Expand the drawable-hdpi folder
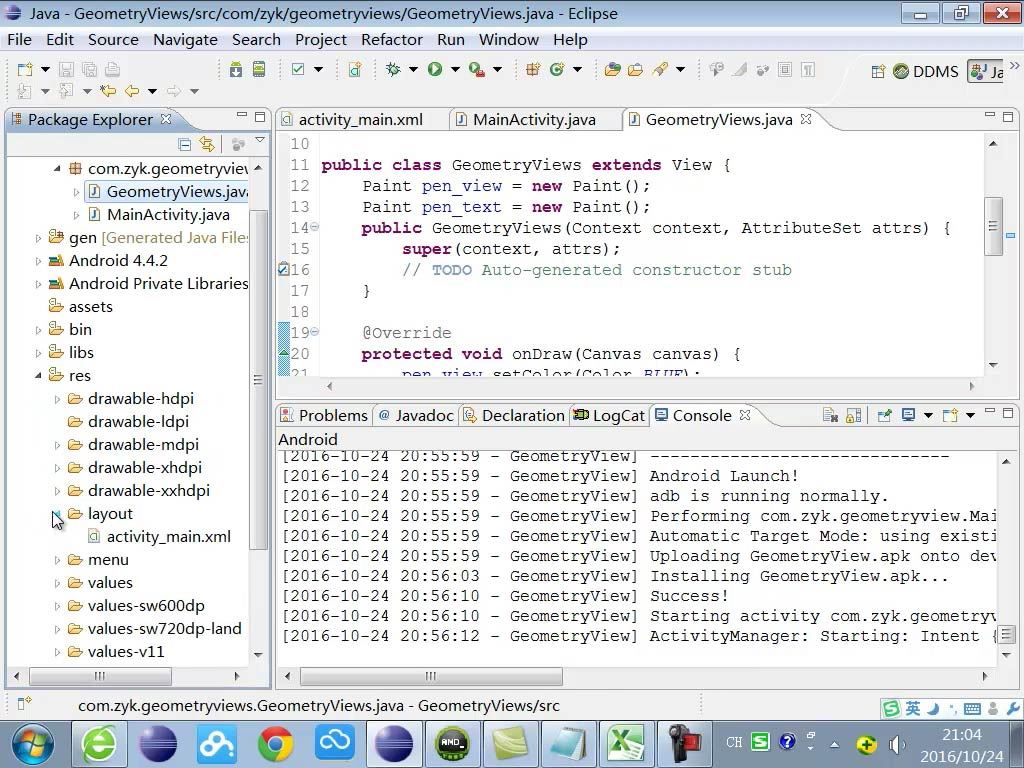Screen dimensions: 1024x768 (x=57, y=399)
